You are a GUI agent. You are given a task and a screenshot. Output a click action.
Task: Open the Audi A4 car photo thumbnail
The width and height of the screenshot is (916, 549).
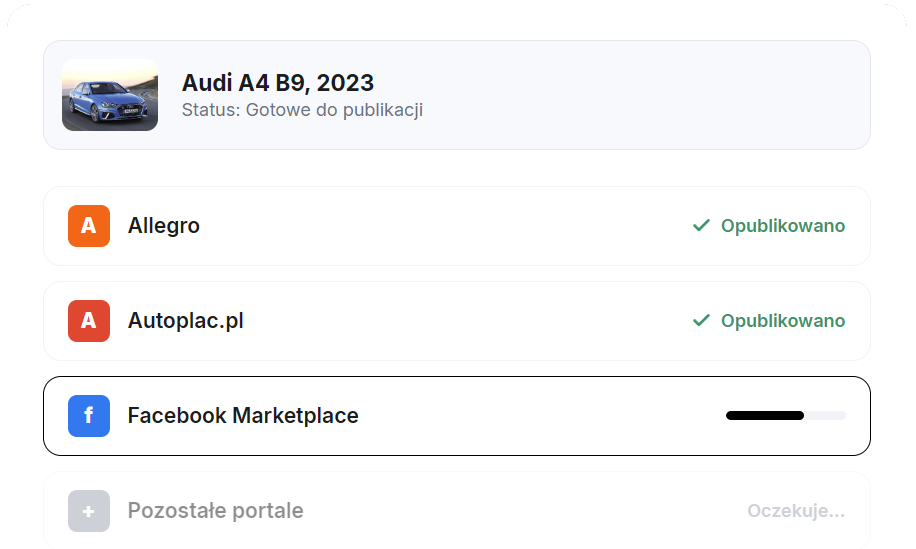point(110,95)
